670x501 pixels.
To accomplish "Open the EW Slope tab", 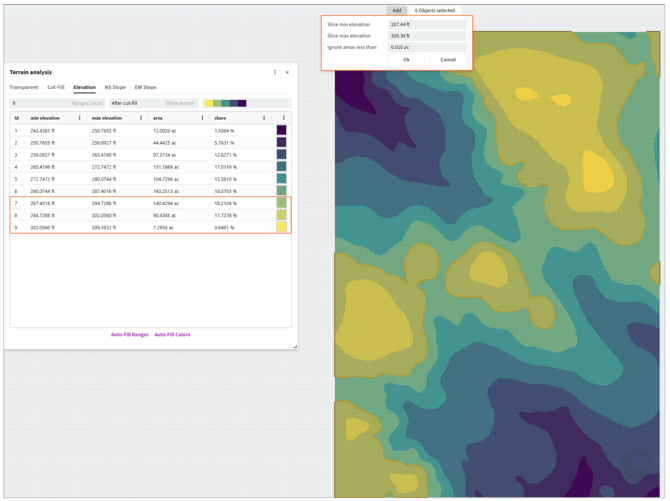I will (x=146, y=87).
